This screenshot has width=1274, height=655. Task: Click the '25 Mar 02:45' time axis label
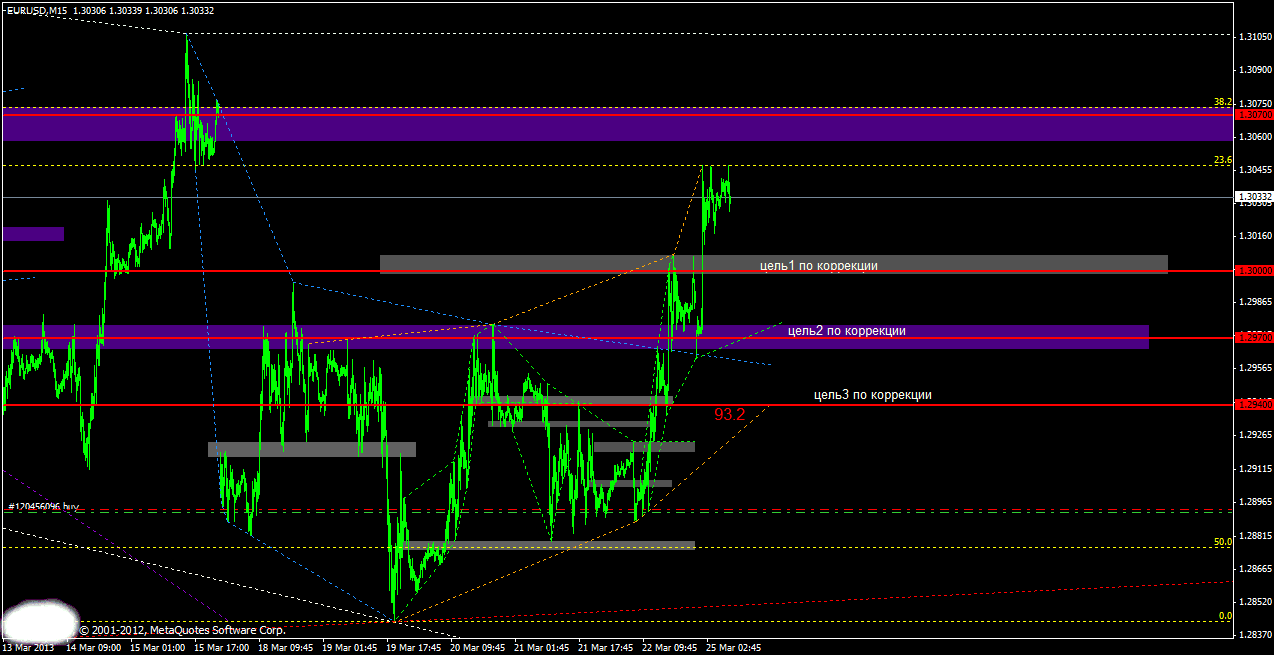[734, 648]
